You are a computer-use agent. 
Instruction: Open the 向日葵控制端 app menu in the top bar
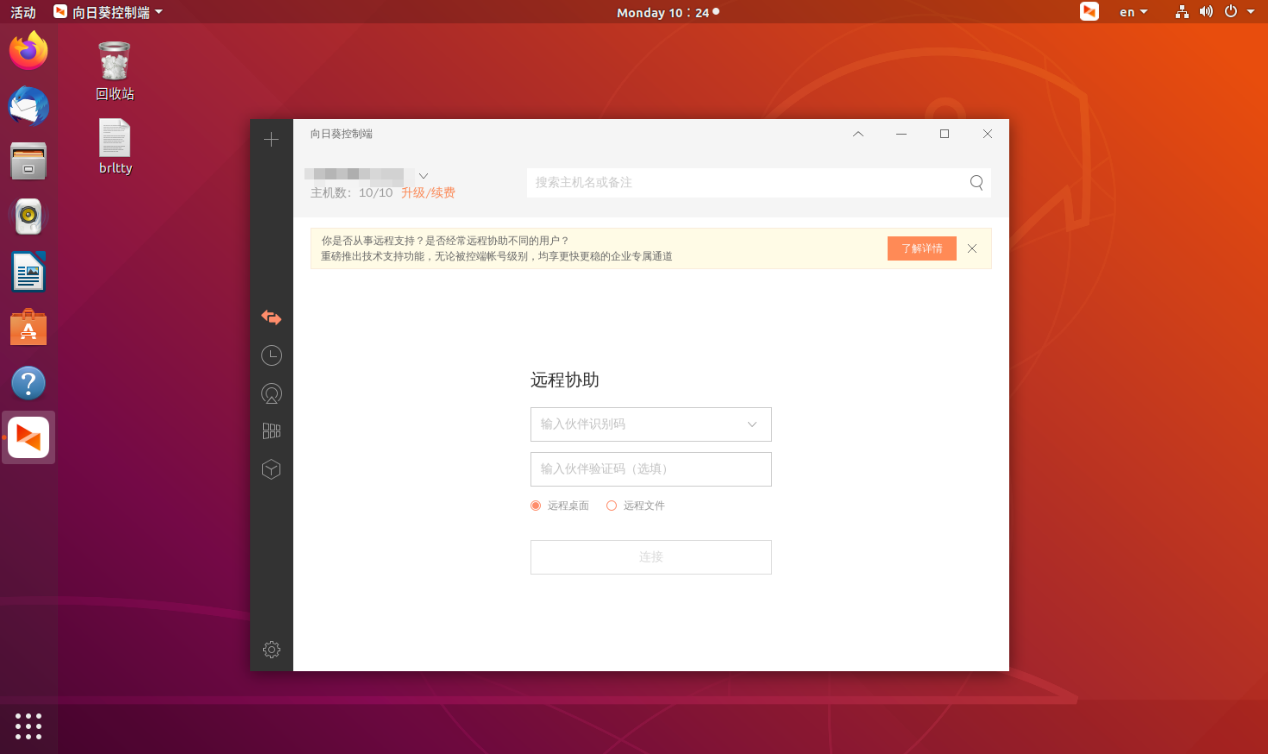(x=108, y=12)
